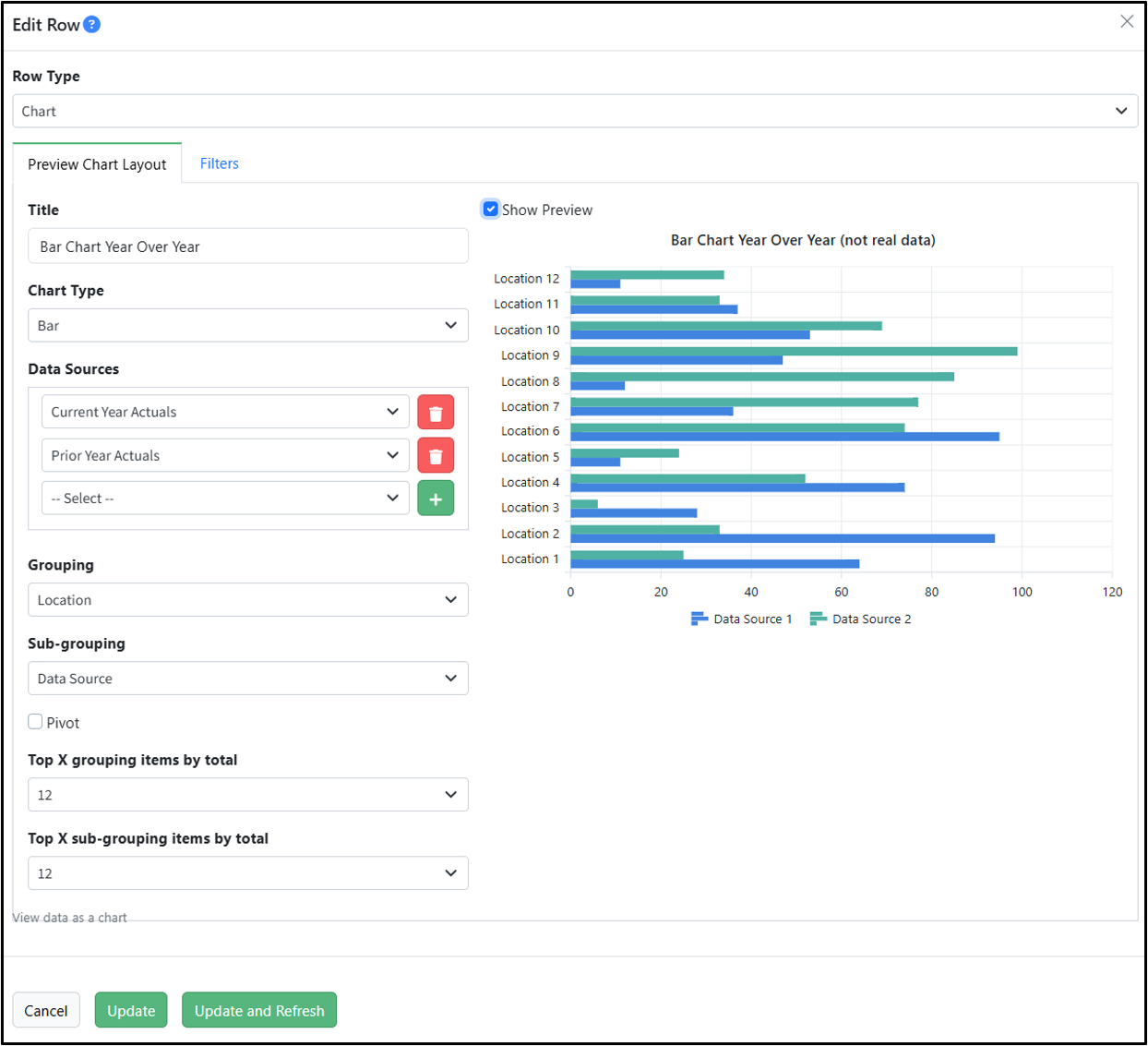This screenshot has height=1046, width=1148.
Task: Expand the Chart Type dropdown showing Bar
Action: pyautogui.click(x=248, y=325)
